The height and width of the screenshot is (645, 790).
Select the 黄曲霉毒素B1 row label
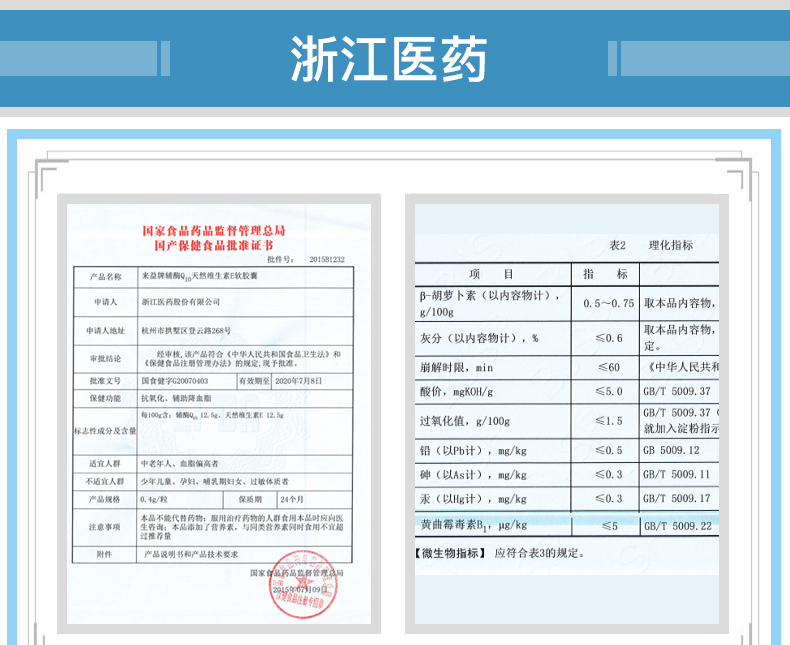point(474,526)
